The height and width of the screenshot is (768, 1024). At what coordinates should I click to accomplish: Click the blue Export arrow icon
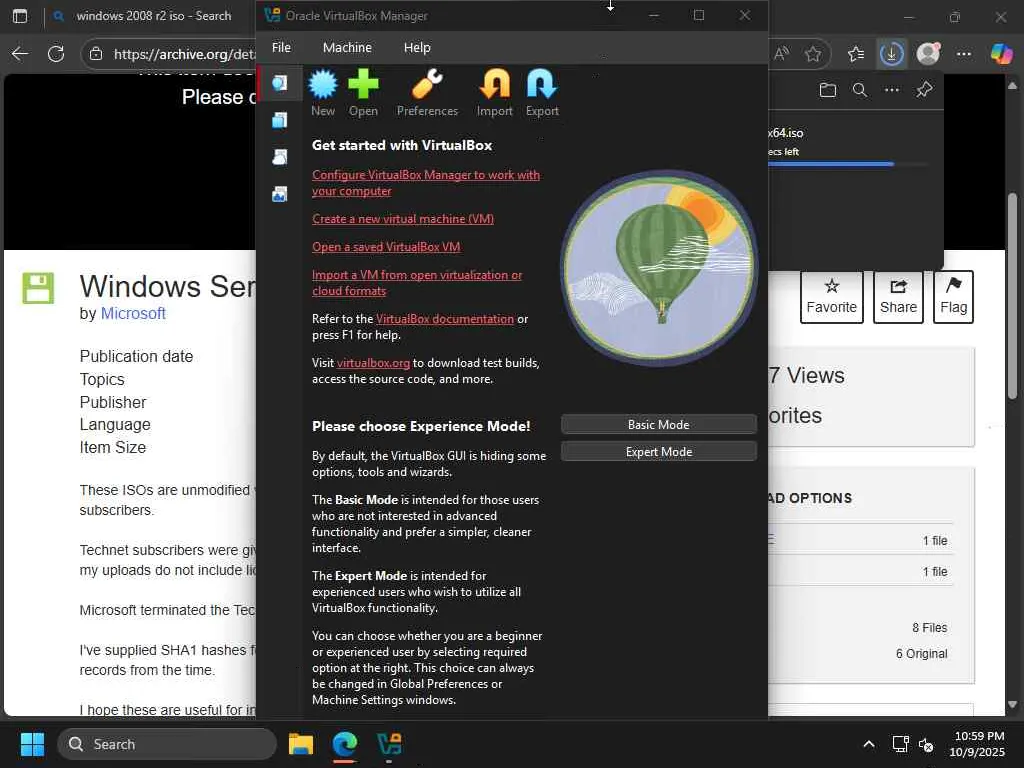541,84
